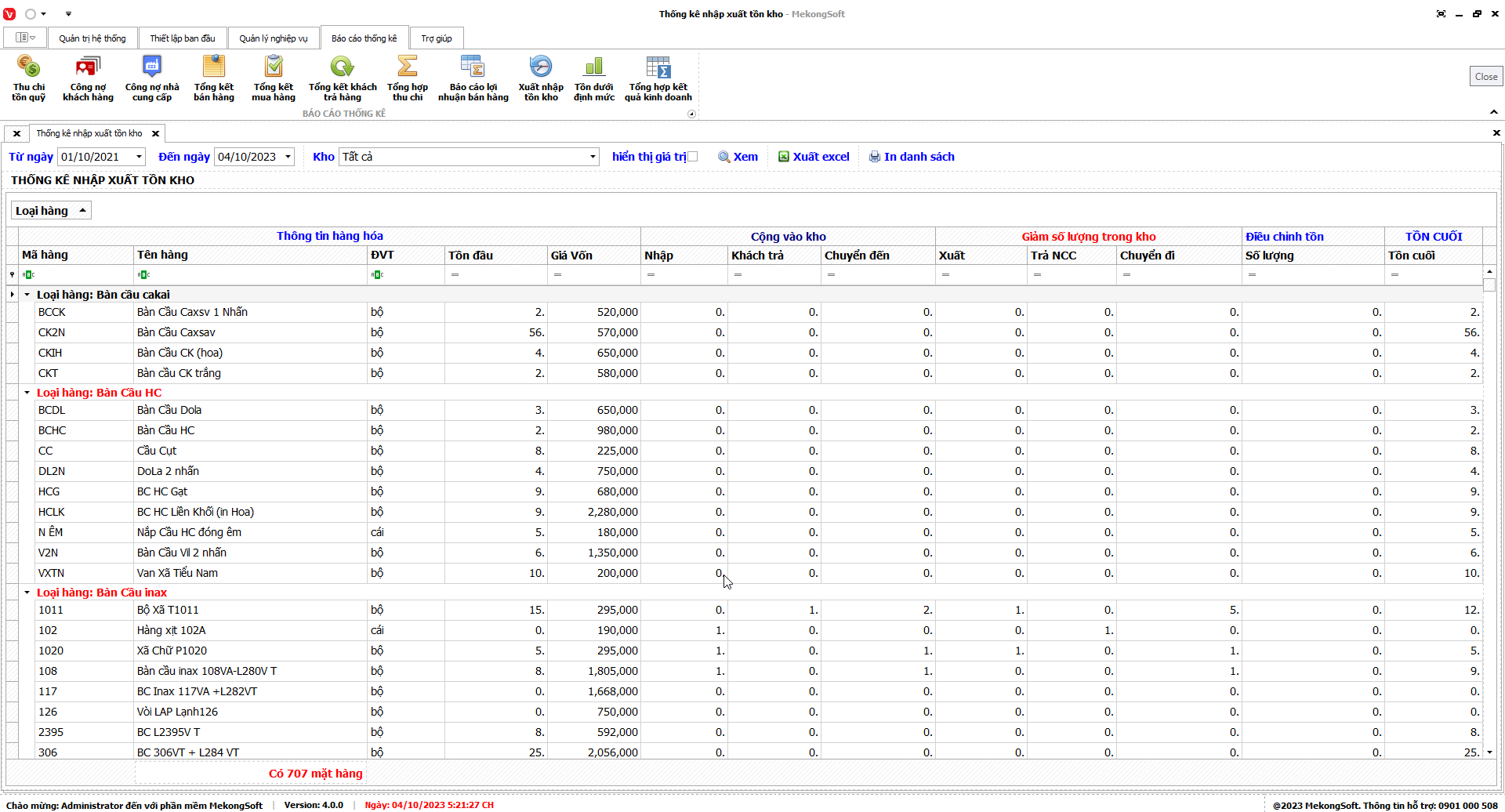
Task: Open Tổng kết mua hàng report
Action: click(x=274, y=78)
